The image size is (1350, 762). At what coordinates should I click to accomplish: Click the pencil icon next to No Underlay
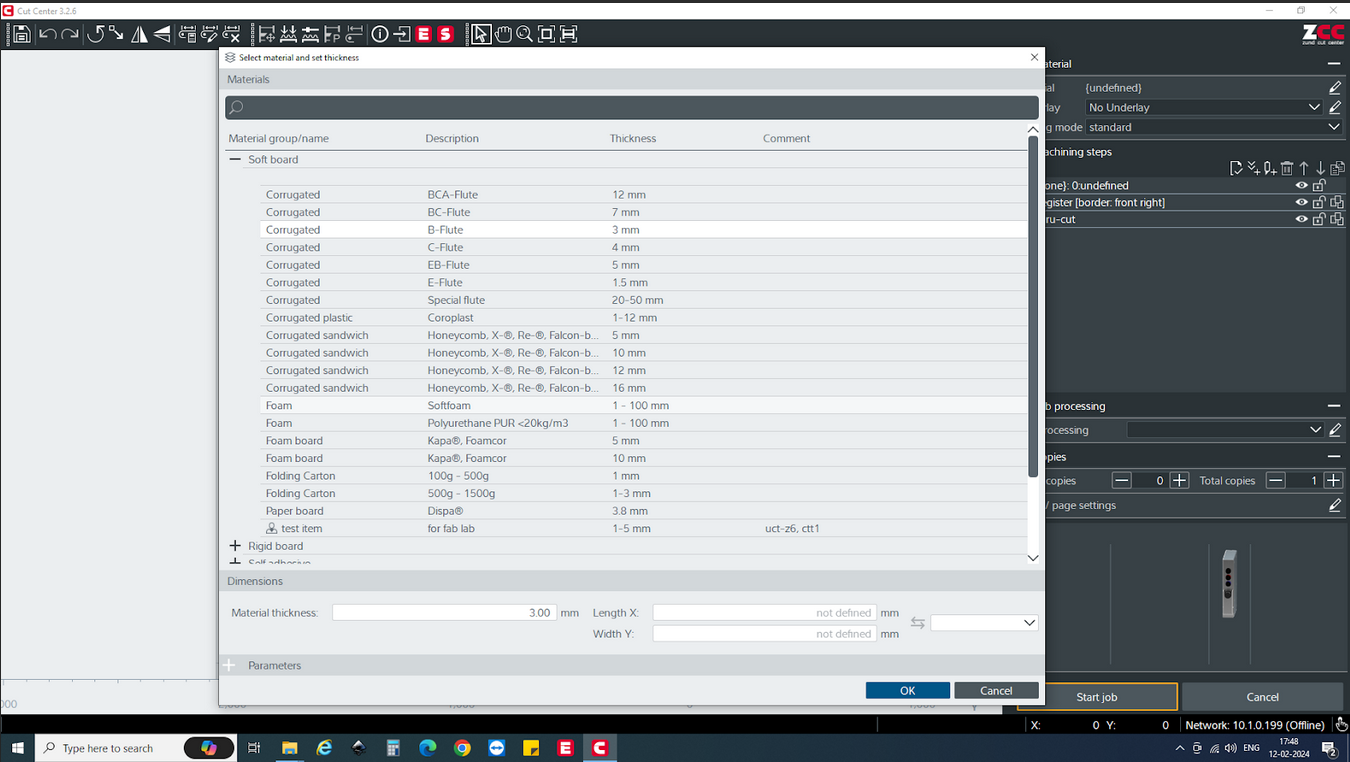pyautogui.click(x=1335, y=107)
